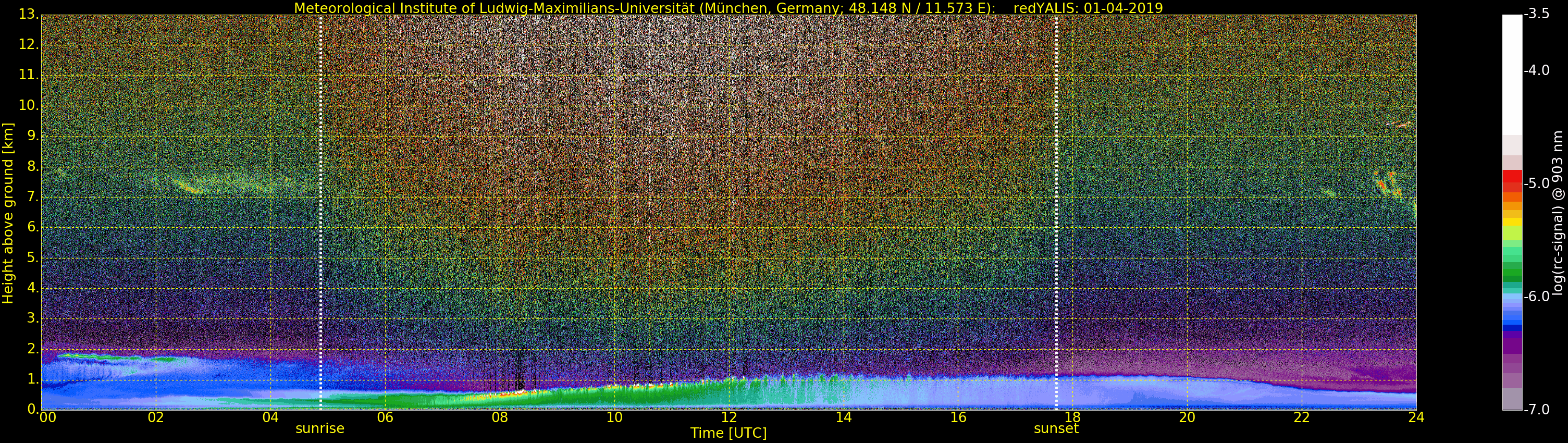Click the '20' tick on the time axis
1568x443 pixels.
(x=1188, y=417)
